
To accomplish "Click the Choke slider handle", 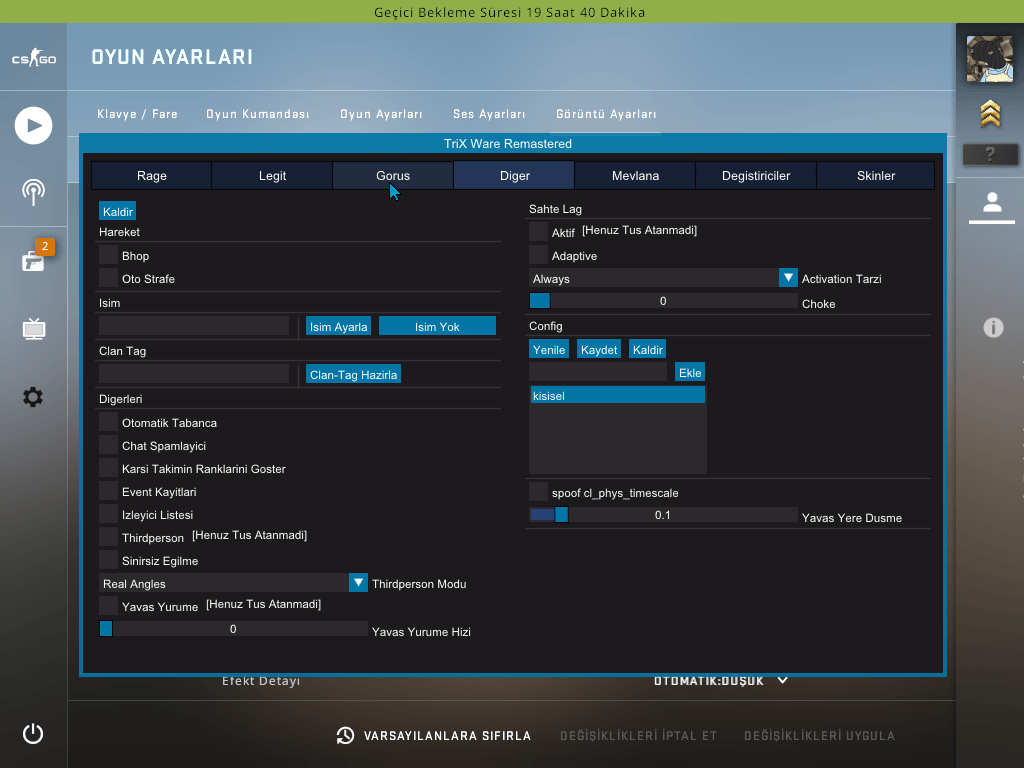I will click(x=539, y=300).
